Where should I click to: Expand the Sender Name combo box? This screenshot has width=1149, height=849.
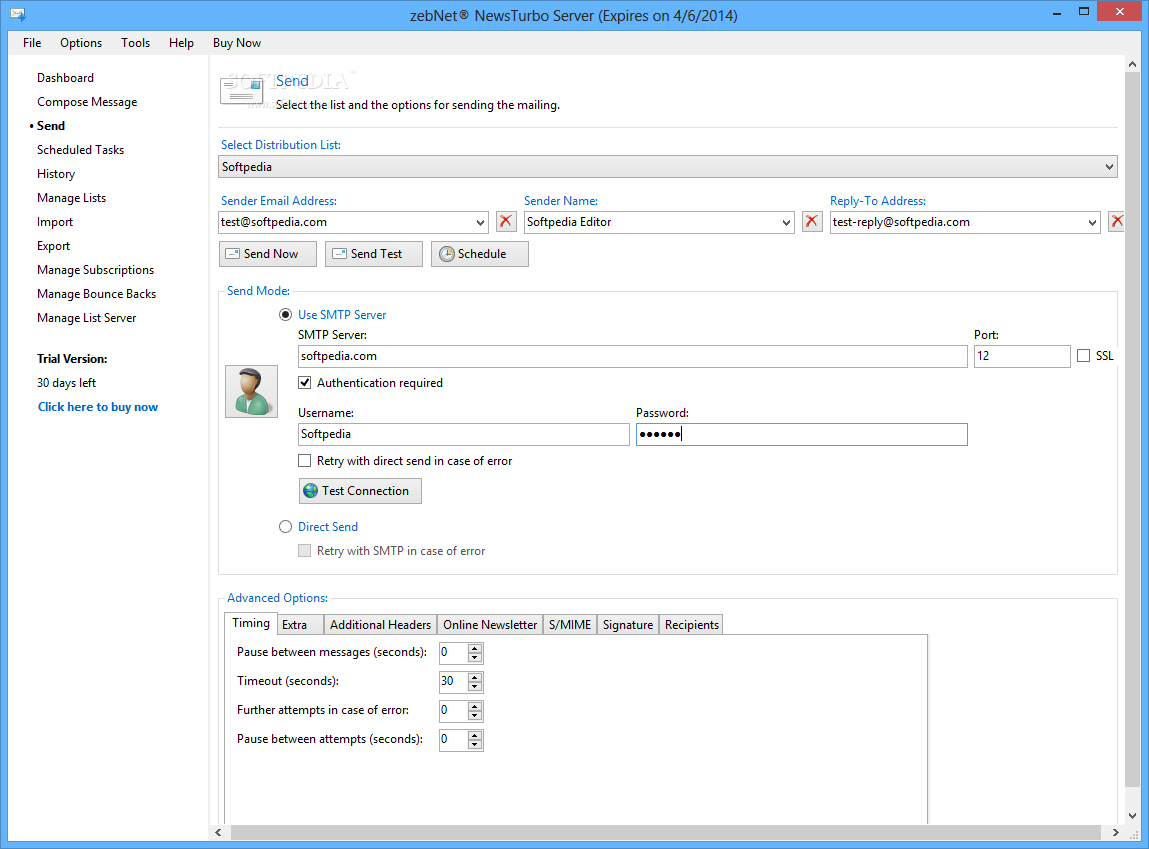pyautogui.click(x=786, y=222)
